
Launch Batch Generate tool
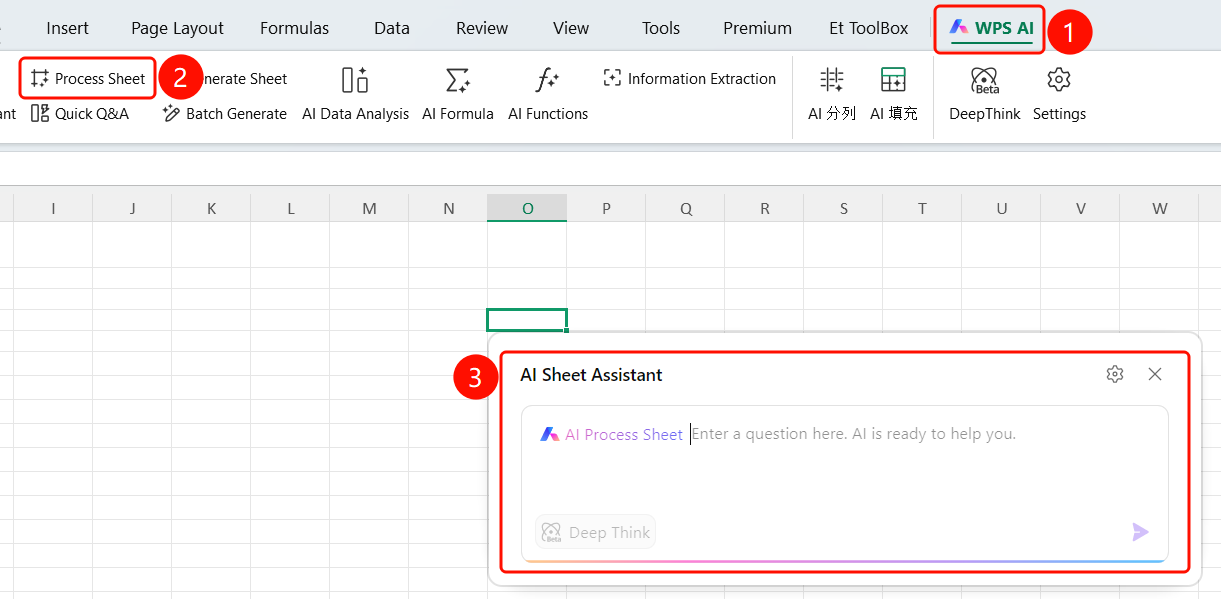click(225, 113)
